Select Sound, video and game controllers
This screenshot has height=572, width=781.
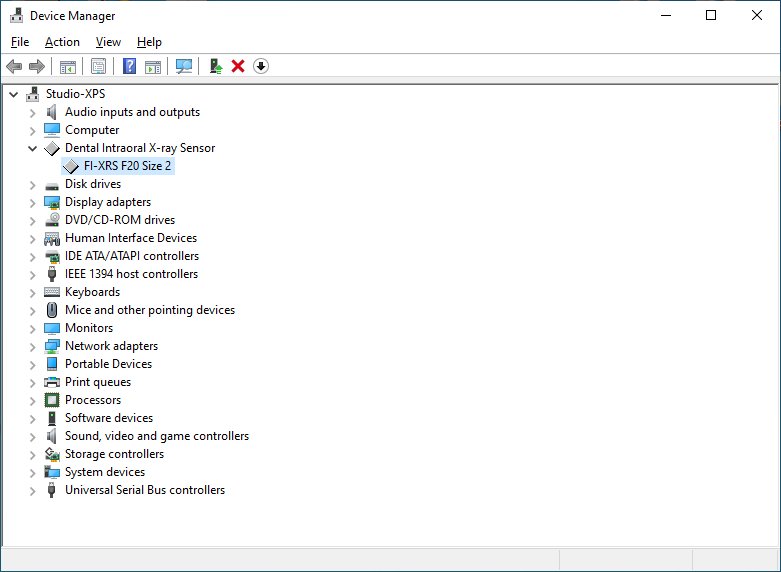click(x=156, y=436)
